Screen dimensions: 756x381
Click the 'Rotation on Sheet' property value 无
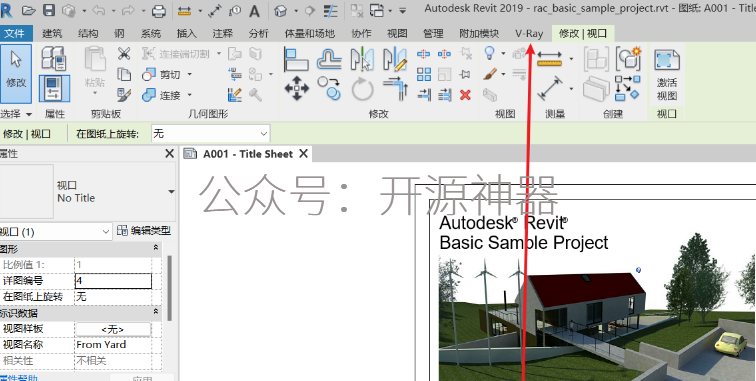(x=113, y=297)
